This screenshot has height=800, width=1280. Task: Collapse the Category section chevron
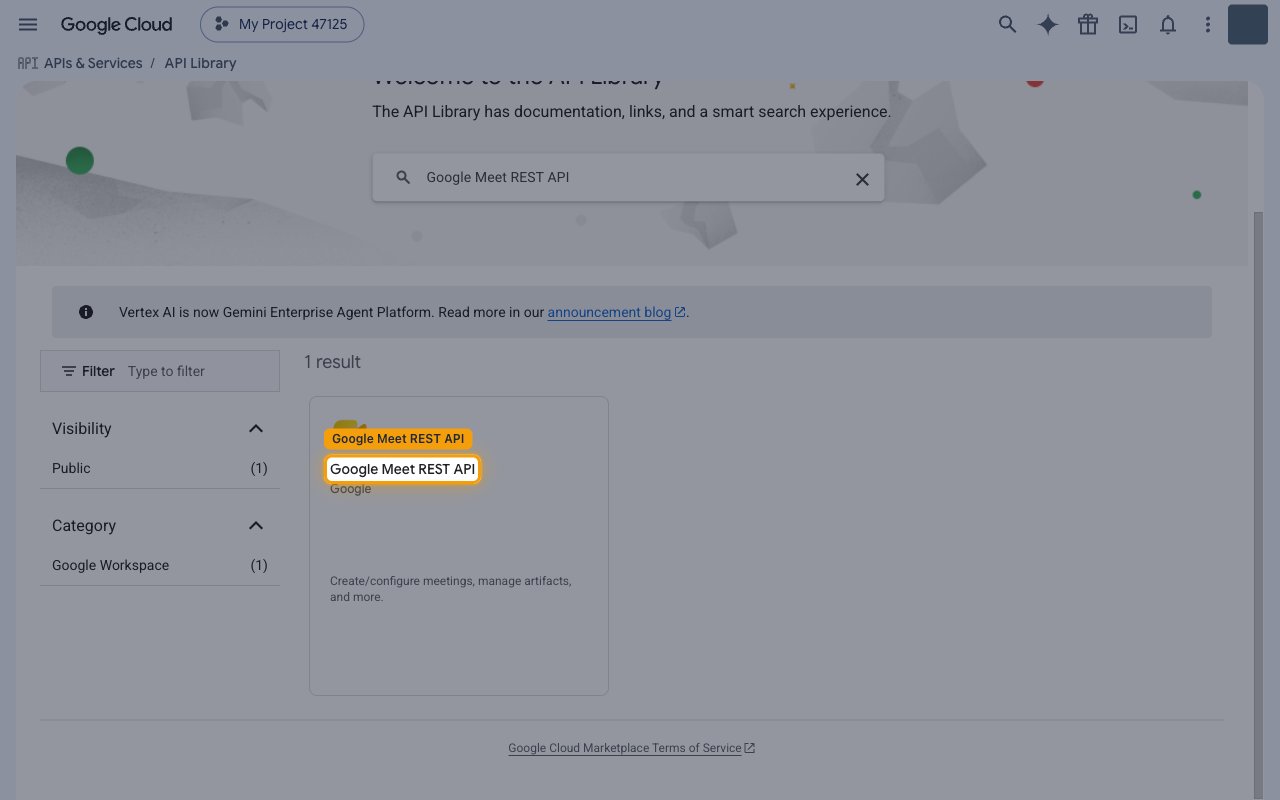(256, 526)
